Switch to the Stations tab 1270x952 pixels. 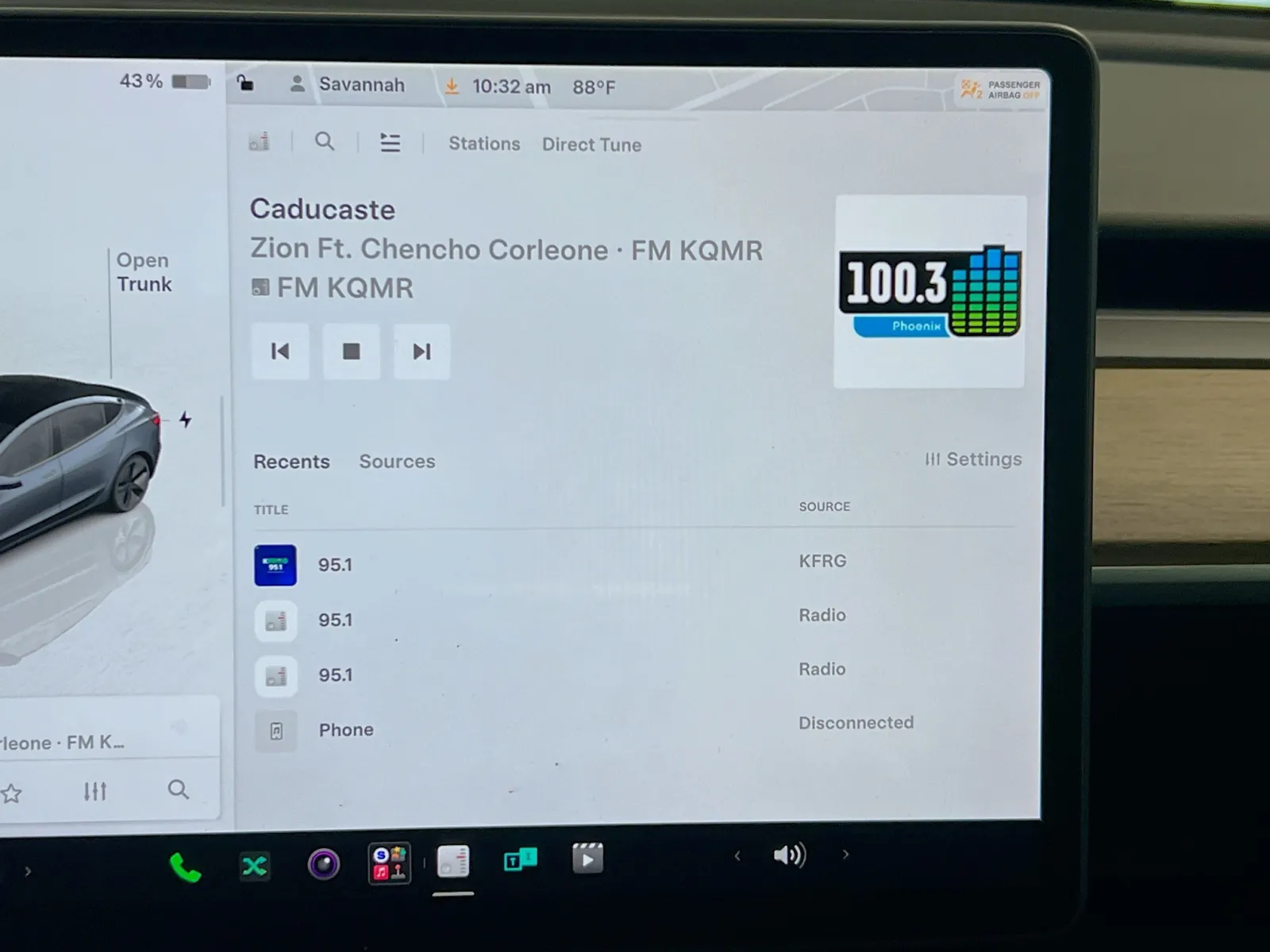484,144
